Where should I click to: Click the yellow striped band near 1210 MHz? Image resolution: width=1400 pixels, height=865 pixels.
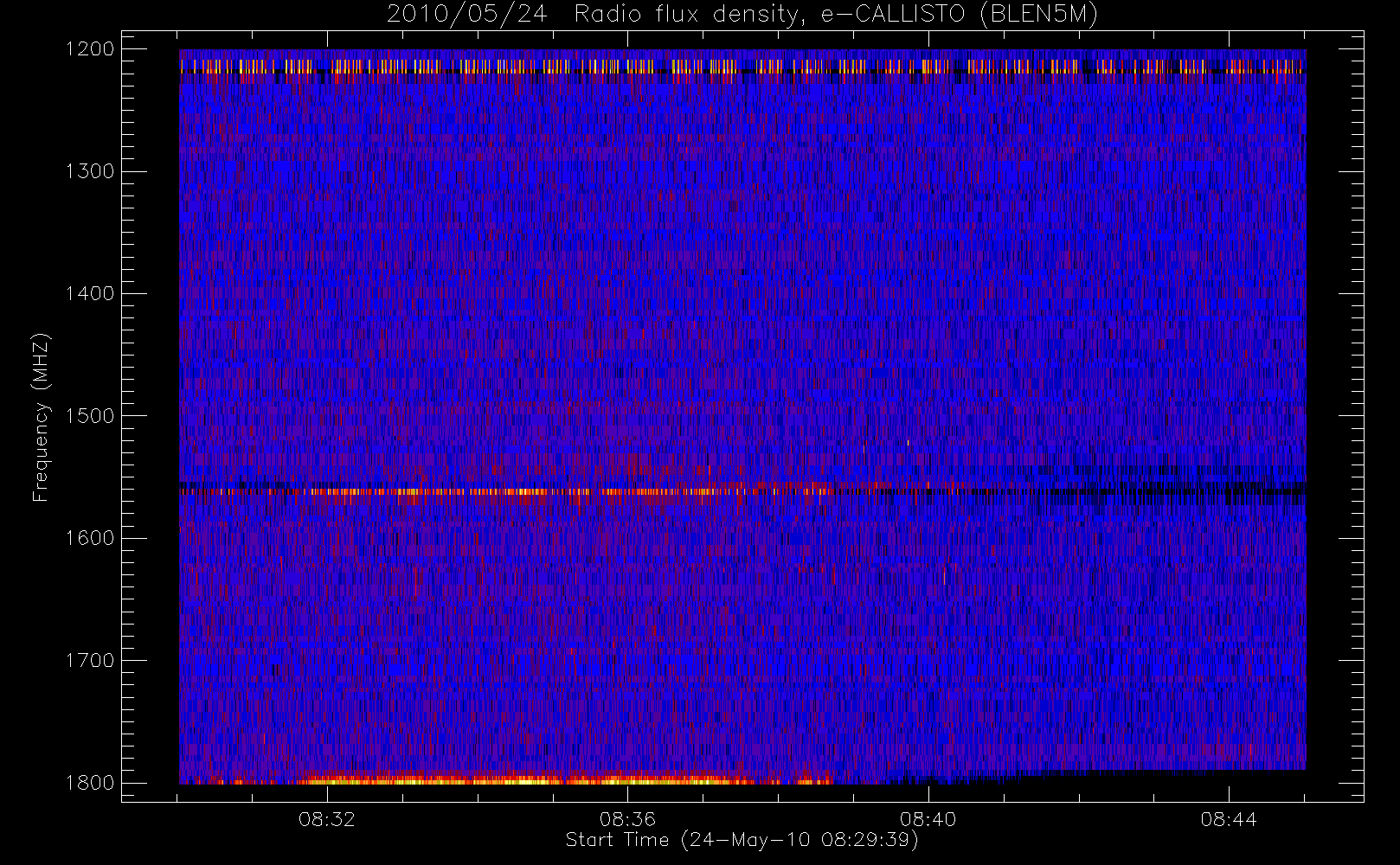tap(742, 66)
